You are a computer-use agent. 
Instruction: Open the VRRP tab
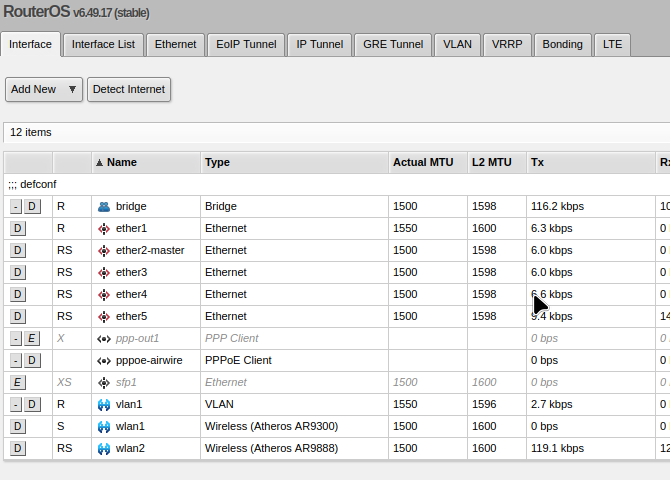click(507, 44)
